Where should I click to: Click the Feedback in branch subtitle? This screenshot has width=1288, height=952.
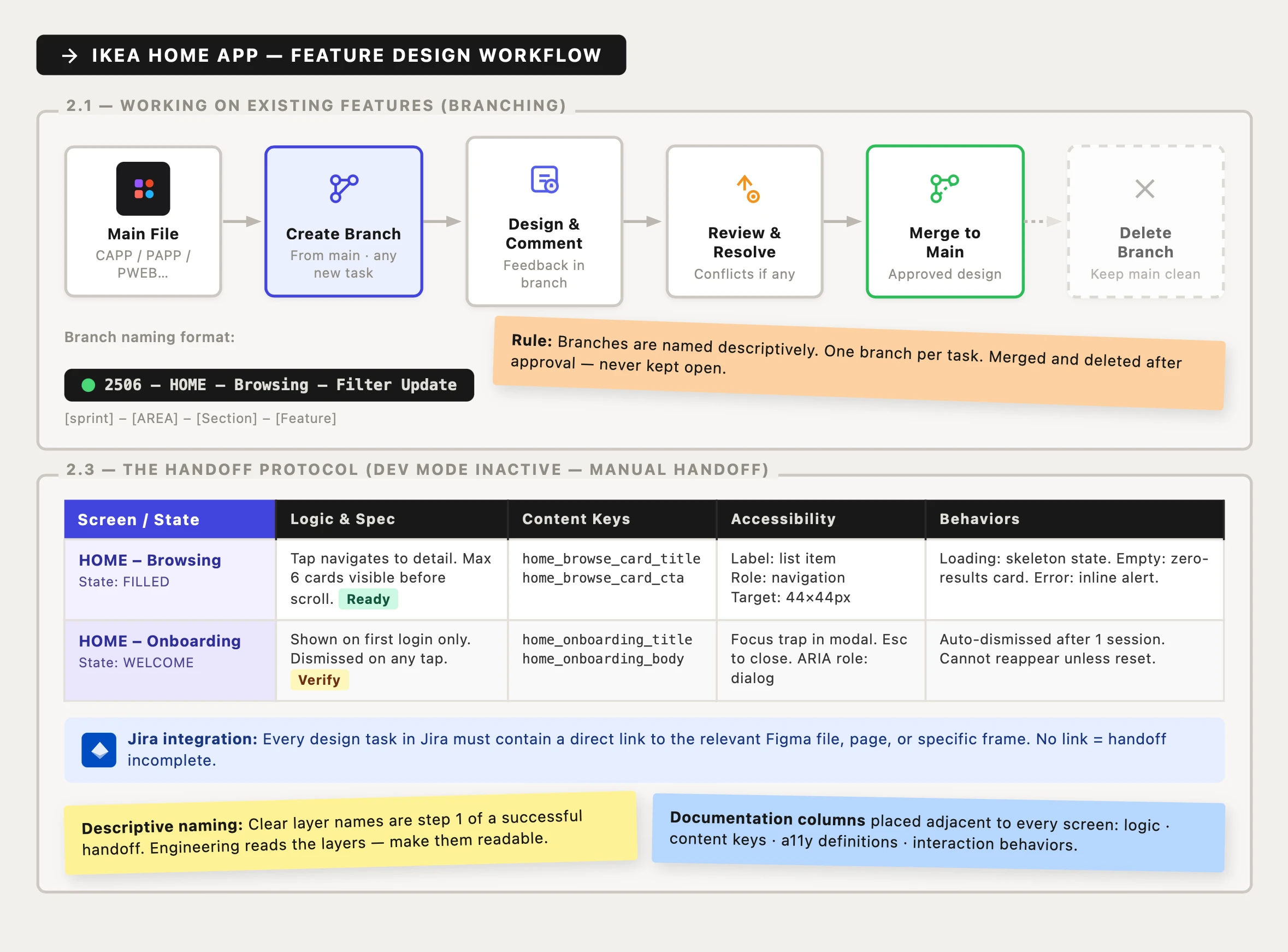(x=544, y=274)
